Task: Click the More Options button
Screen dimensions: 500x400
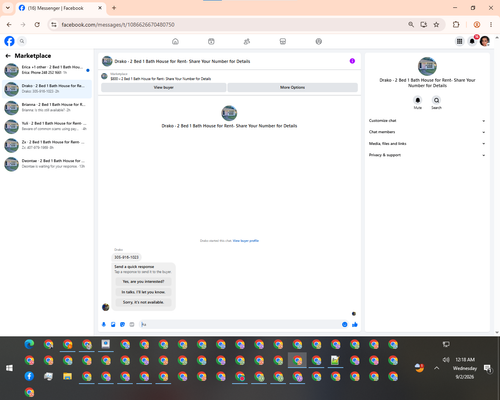Action: click(x=293, y=87)
